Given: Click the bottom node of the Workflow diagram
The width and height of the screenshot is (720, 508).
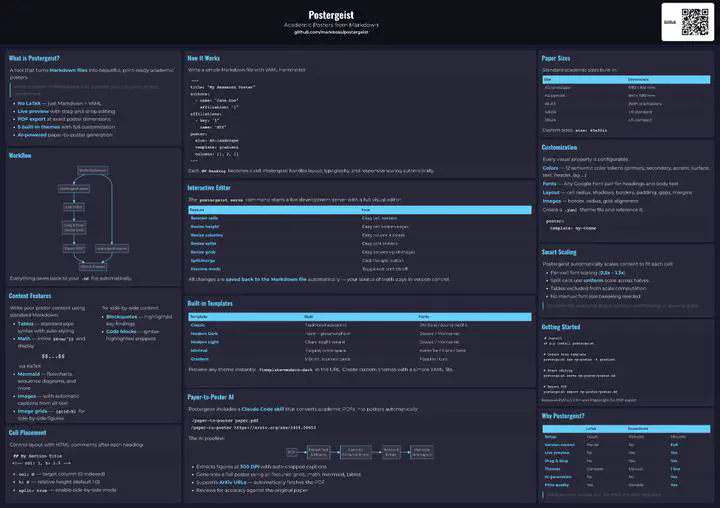Looking at the screenshot, I should point(92,266).
